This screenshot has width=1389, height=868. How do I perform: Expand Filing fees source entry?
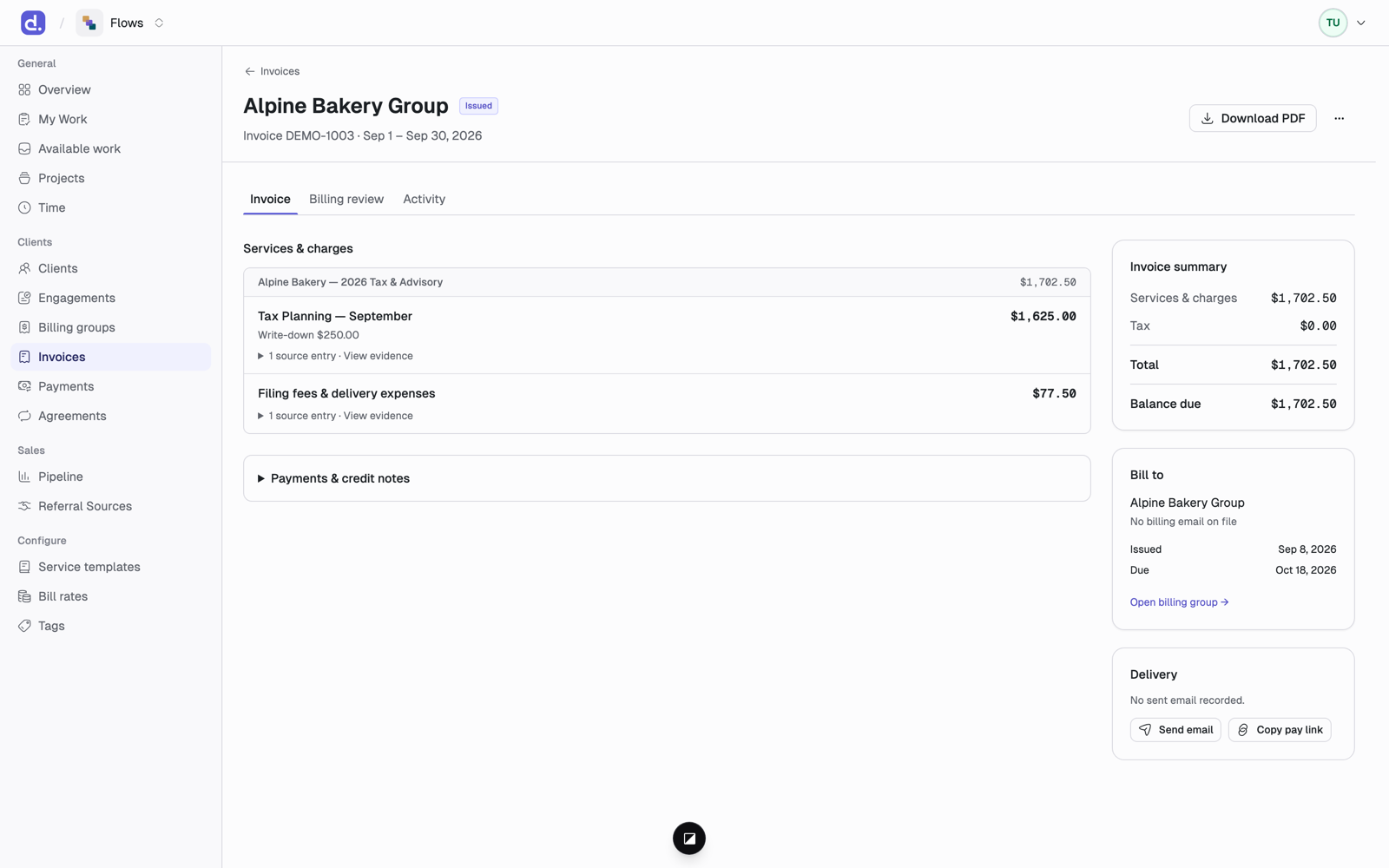point(335,416)
